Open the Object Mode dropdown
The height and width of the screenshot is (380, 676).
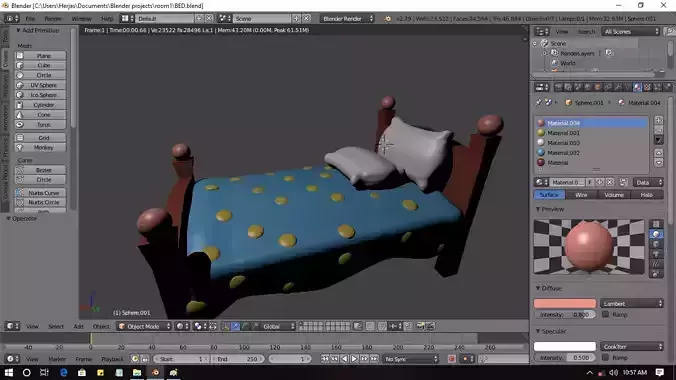tap(144, 327)
